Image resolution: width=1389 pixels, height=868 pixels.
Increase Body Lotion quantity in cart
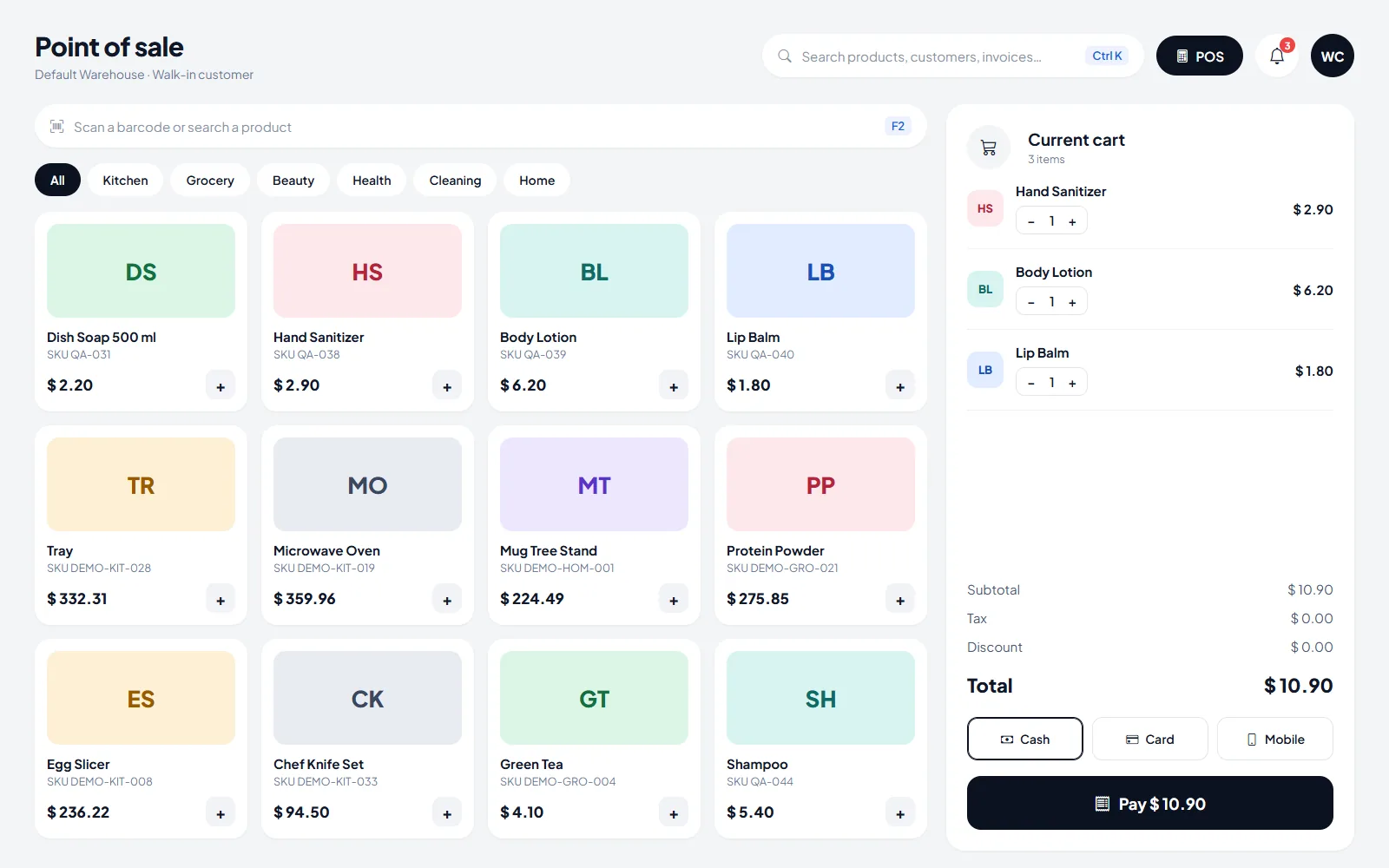(1072, 302)
